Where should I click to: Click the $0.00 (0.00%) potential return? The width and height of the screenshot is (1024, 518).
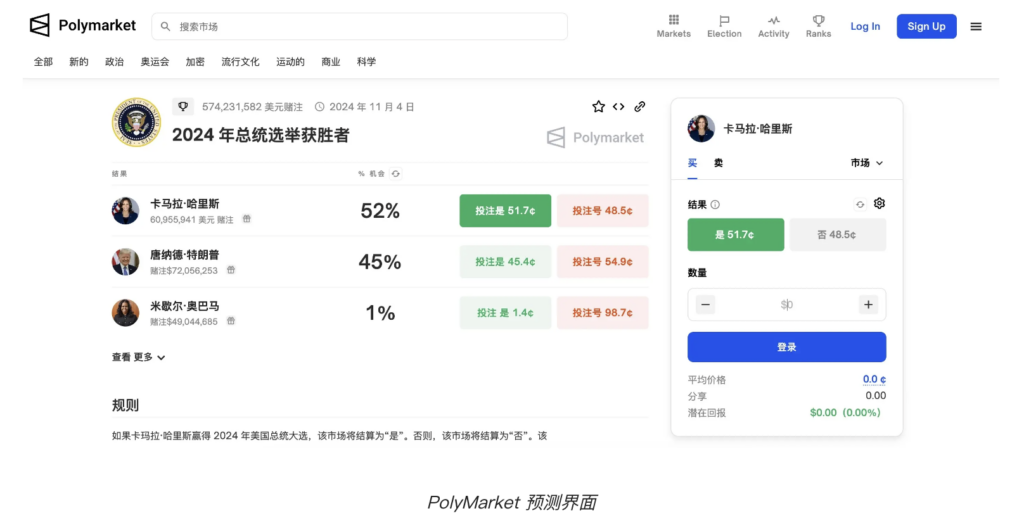(x=845, y=413)
